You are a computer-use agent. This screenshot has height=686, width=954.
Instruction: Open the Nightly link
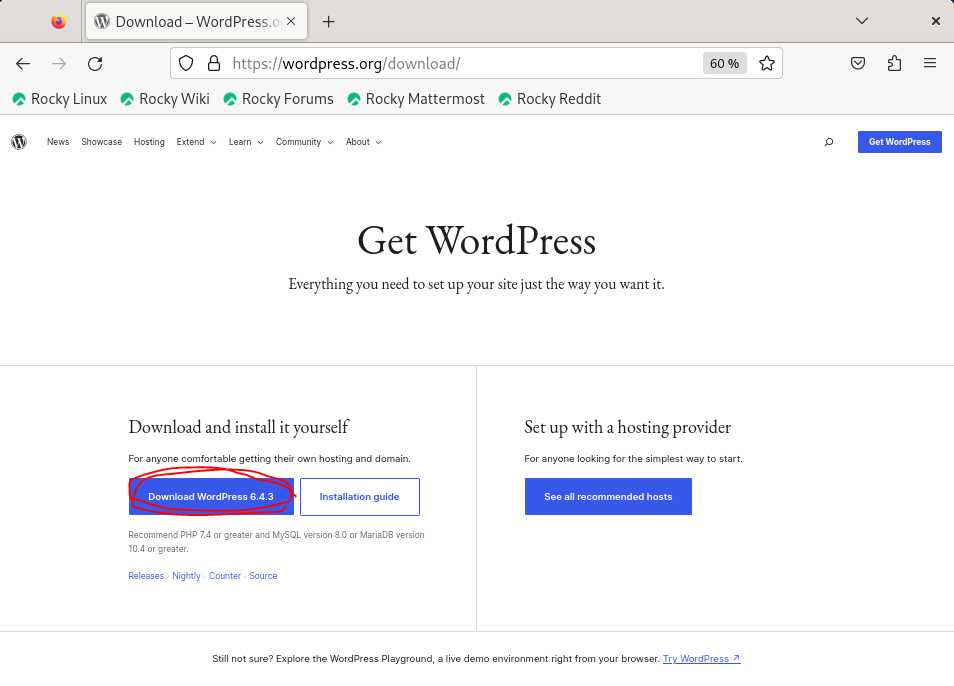click(186, 576)
